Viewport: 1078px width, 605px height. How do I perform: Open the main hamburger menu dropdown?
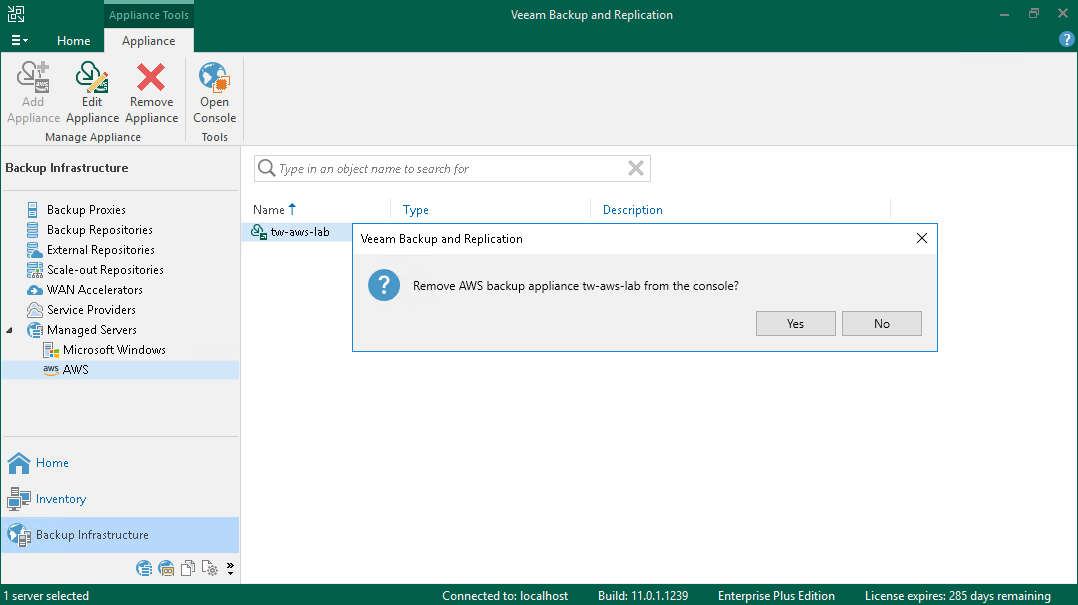coord(19,41)
